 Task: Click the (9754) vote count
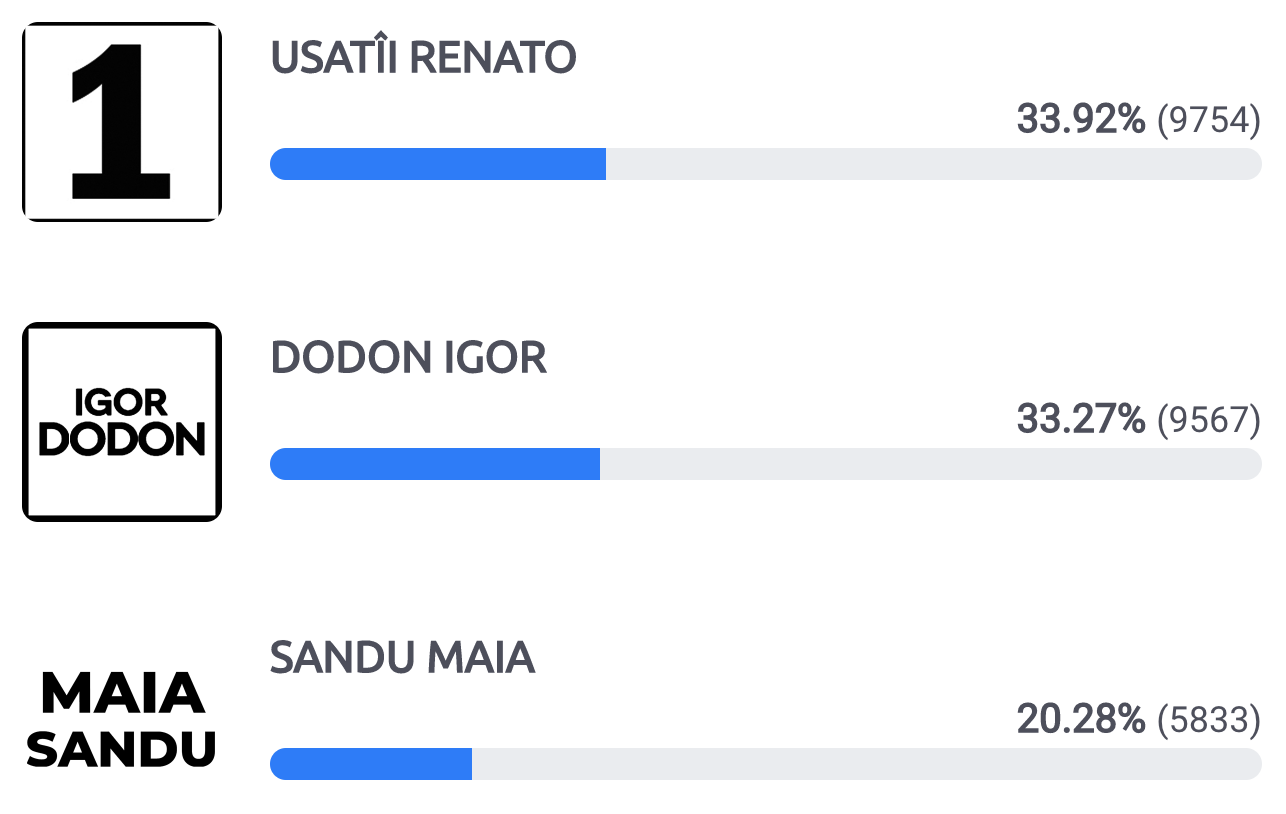(x=1209, y=121)
